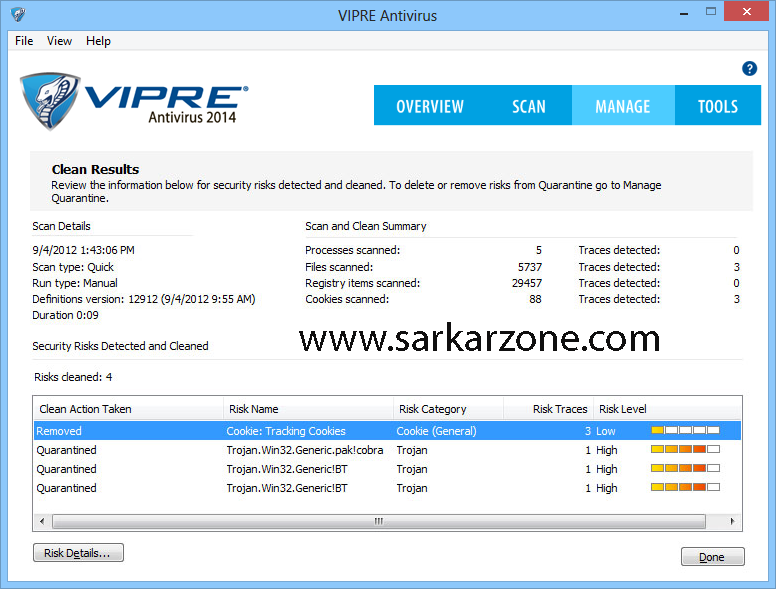The width and height of the screenshot is (776, 589).
Task: Click the Cookies scanned value 88
Action: coord(535,299)
